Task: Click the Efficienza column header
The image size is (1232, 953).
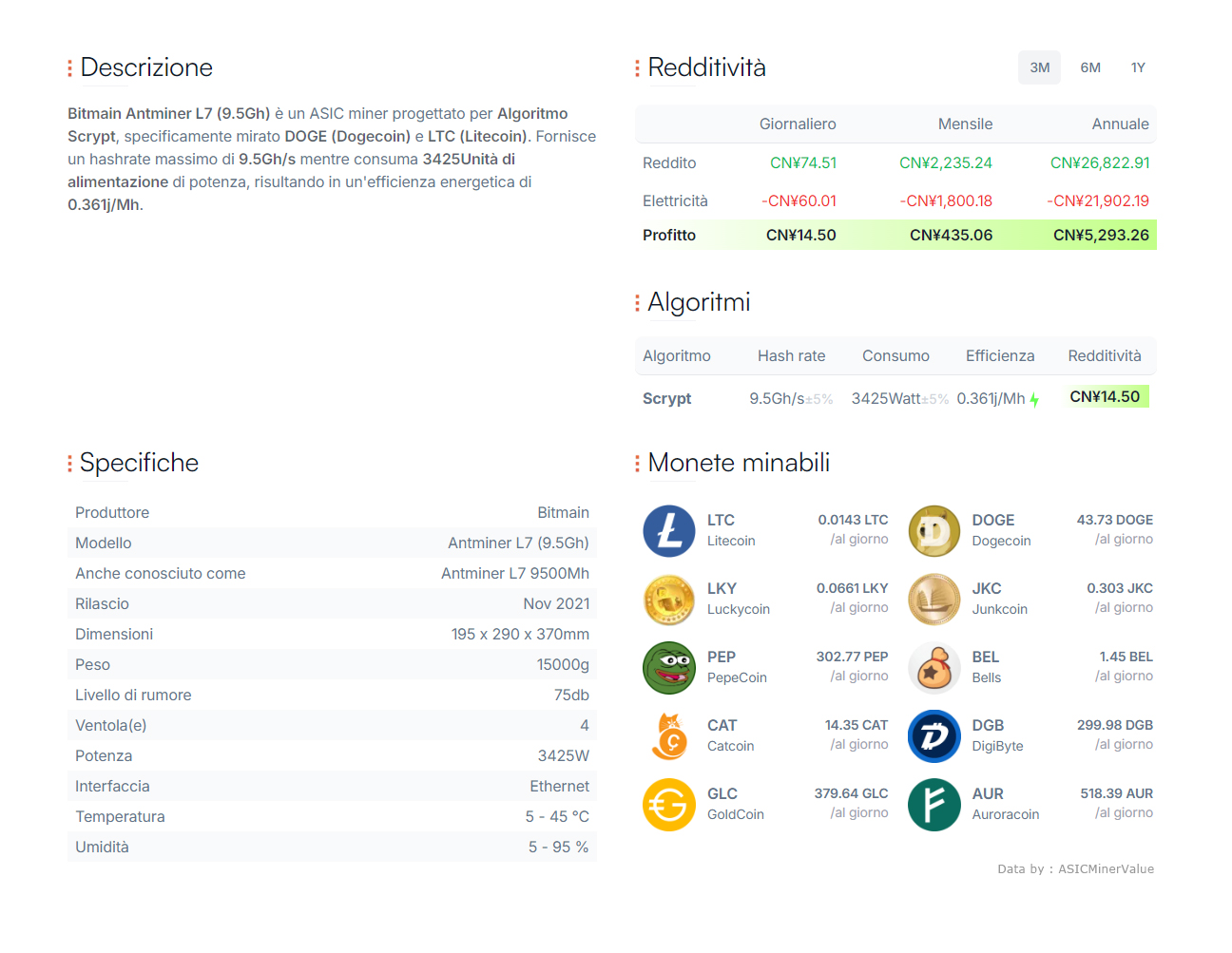Action: pyautogui.click(x=1000, y=355)
